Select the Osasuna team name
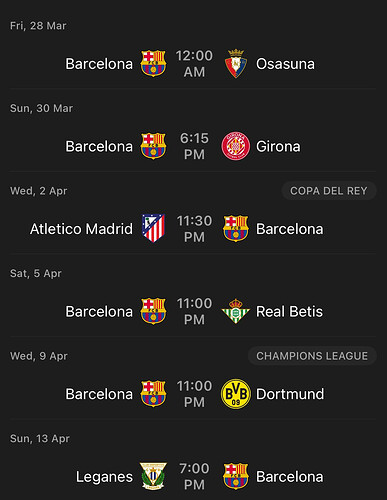Screen dimensions: 387x500 (x=285, y=64)
